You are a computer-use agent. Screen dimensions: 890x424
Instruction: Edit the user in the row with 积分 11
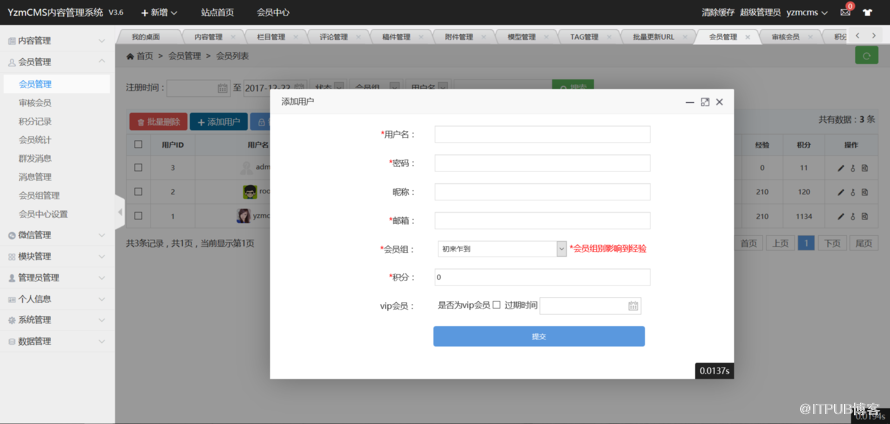tap(841, 168)
